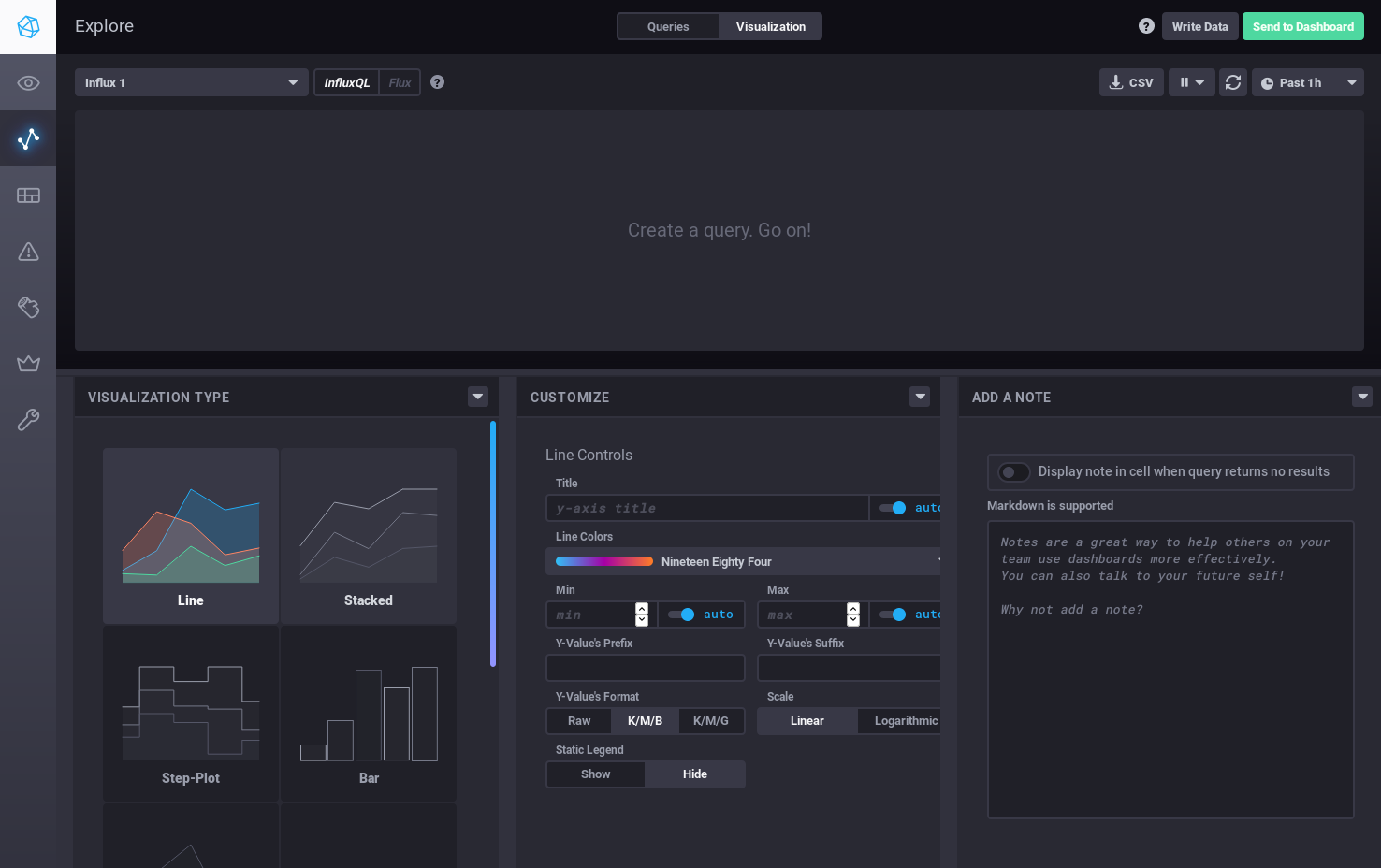This screenshot has height=868, width=1381.
Task: Open Log Viewer icon in sidebar
Action: coord(28,308)
